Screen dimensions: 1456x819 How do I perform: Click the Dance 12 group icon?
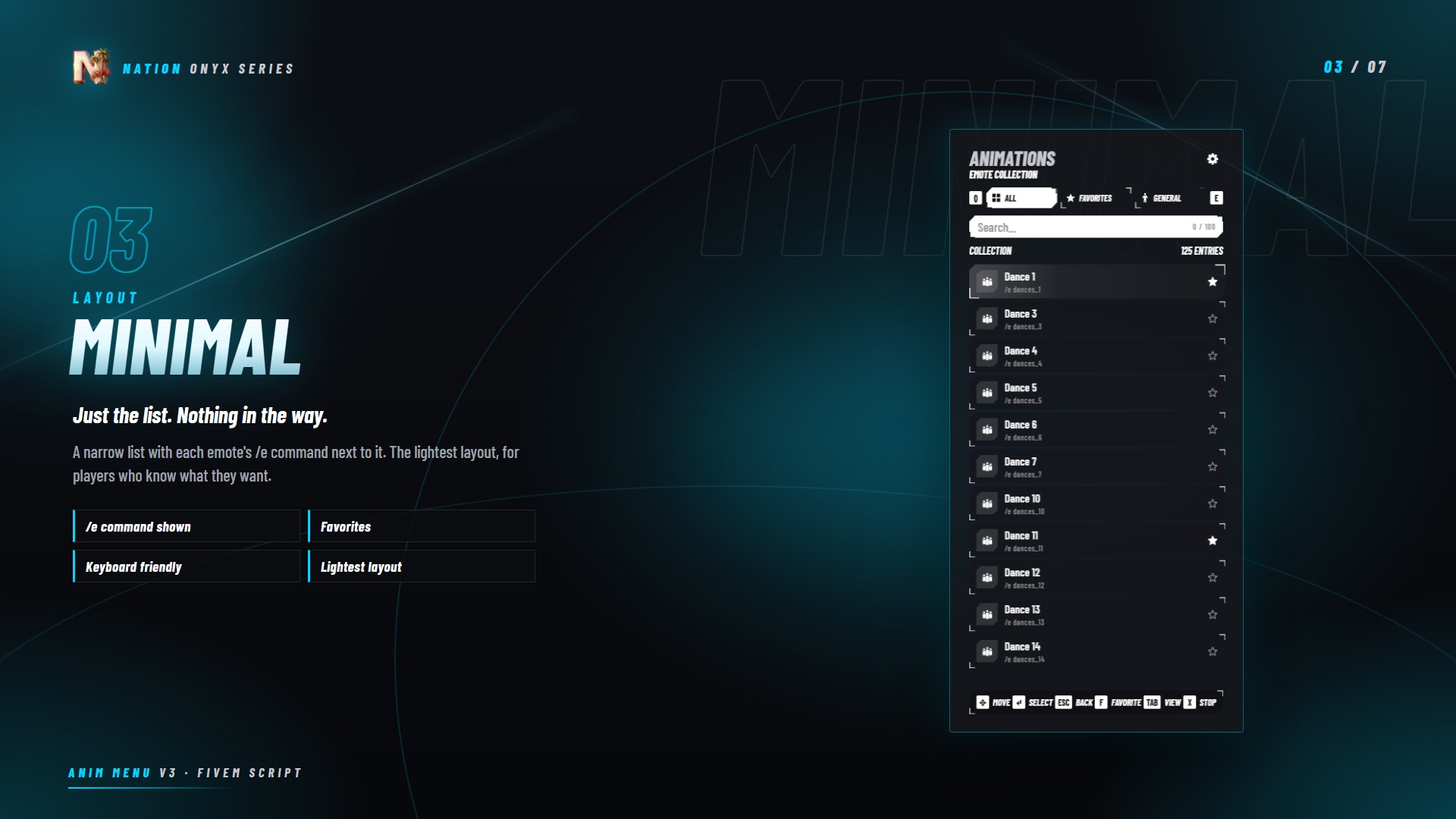[987, 578]
